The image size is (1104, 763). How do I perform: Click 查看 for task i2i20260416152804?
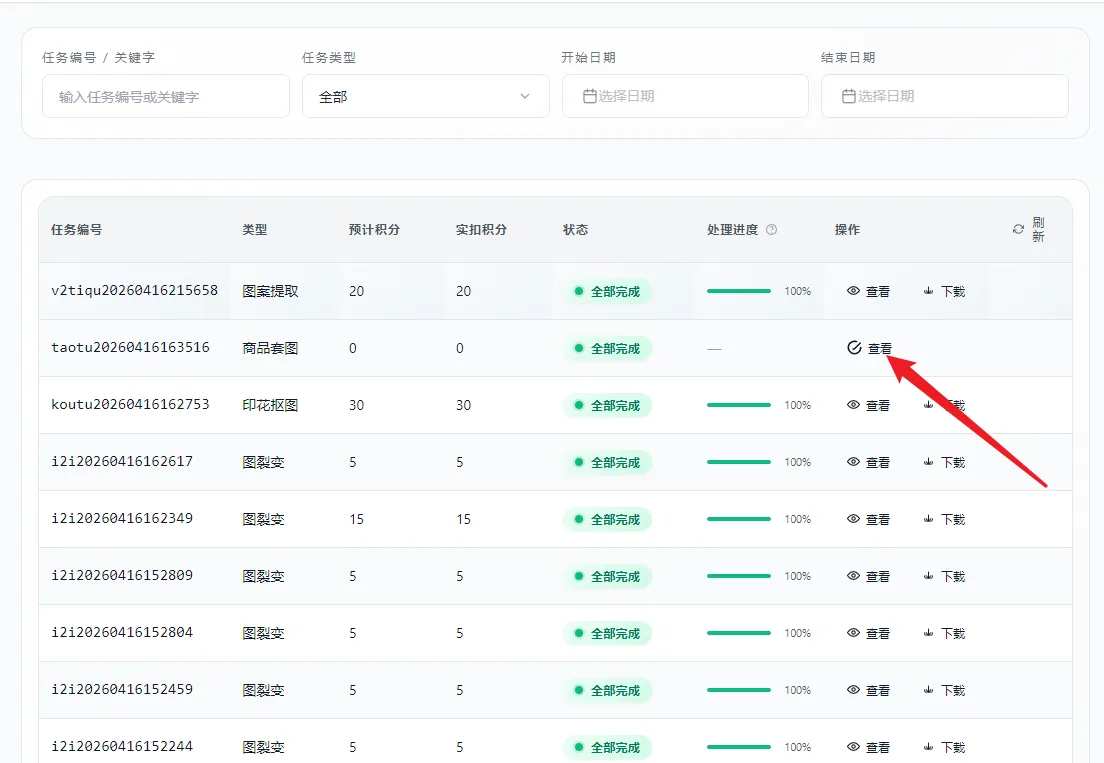click(877, 634)
